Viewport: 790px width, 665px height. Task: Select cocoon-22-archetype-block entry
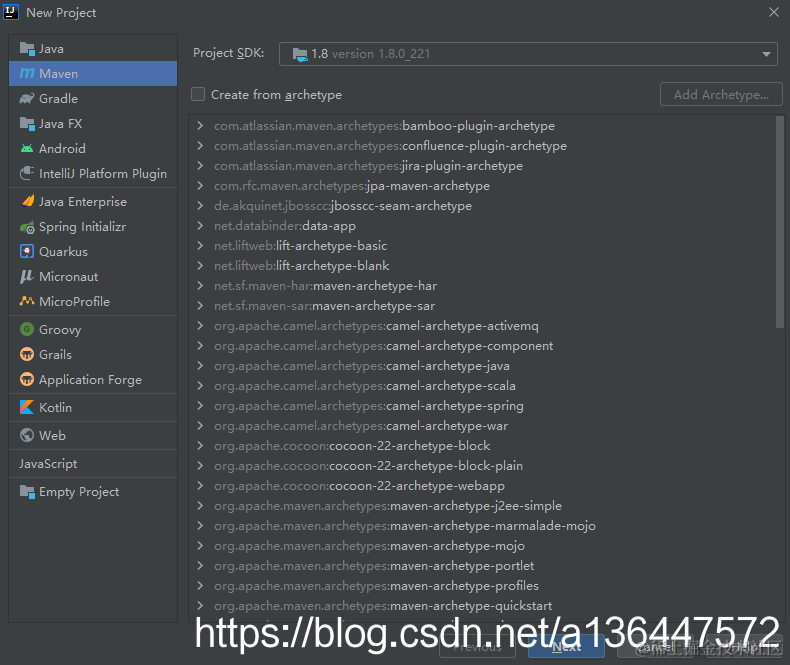pos(352,446)
